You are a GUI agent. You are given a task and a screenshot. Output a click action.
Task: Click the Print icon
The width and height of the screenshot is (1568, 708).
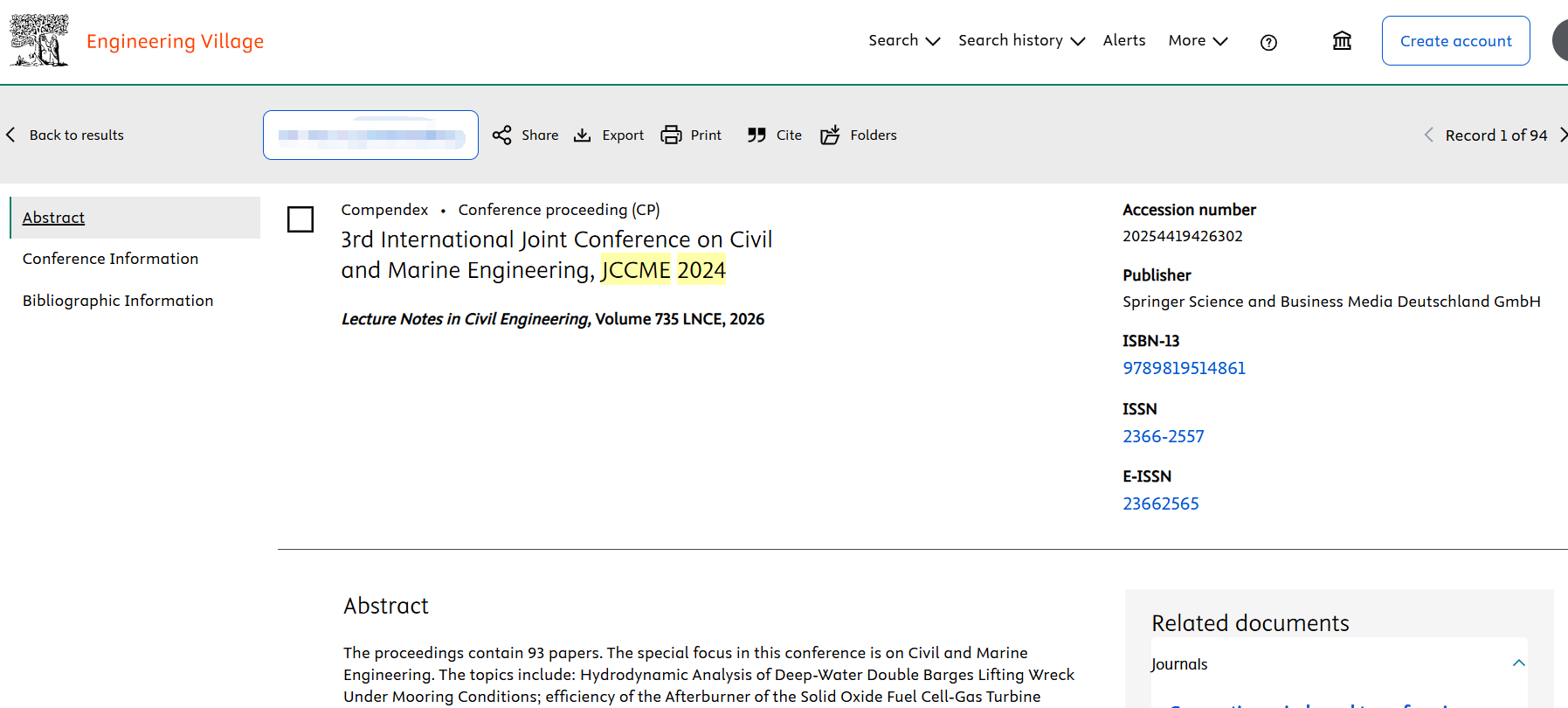(671, 135)
